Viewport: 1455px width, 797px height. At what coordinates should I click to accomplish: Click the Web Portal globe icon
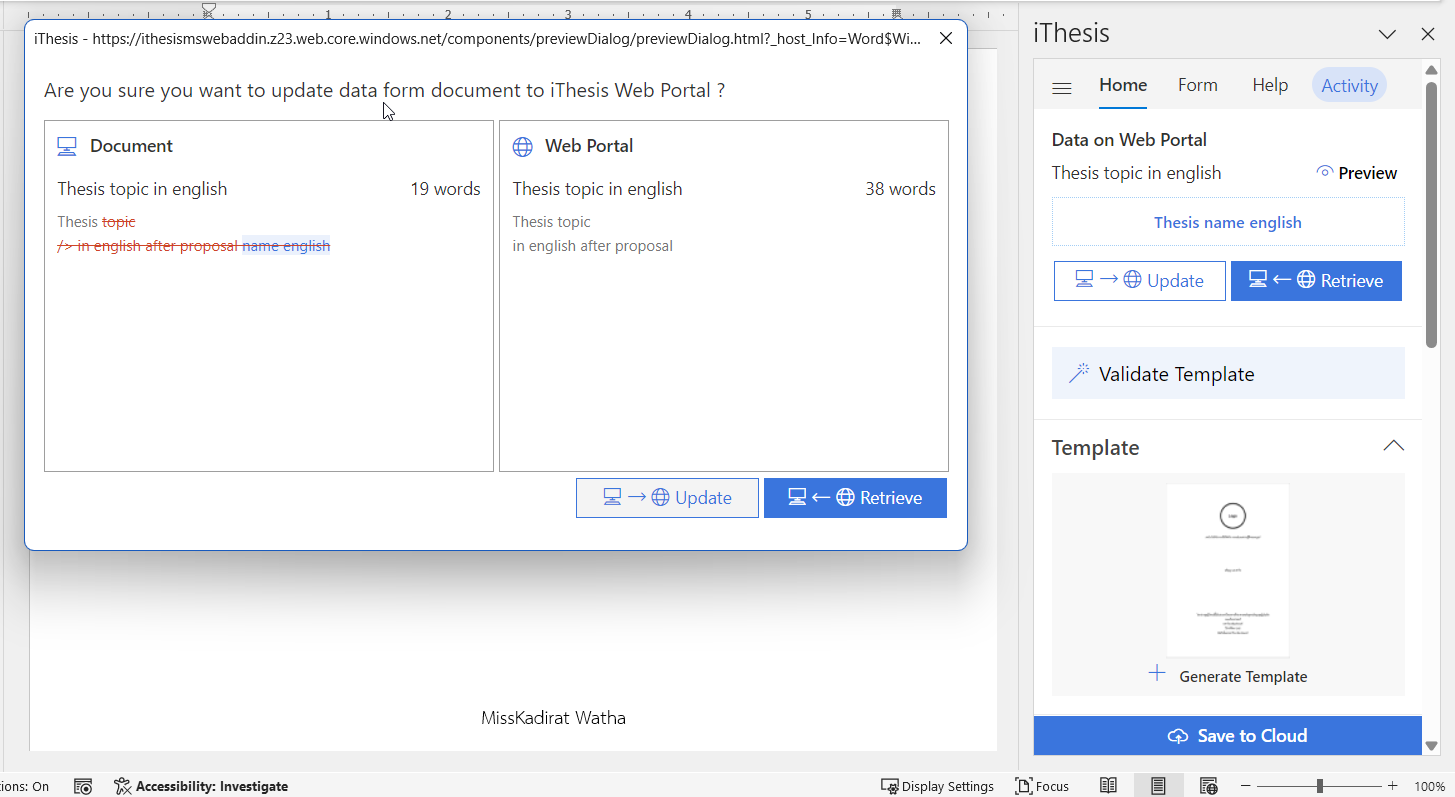522,147
